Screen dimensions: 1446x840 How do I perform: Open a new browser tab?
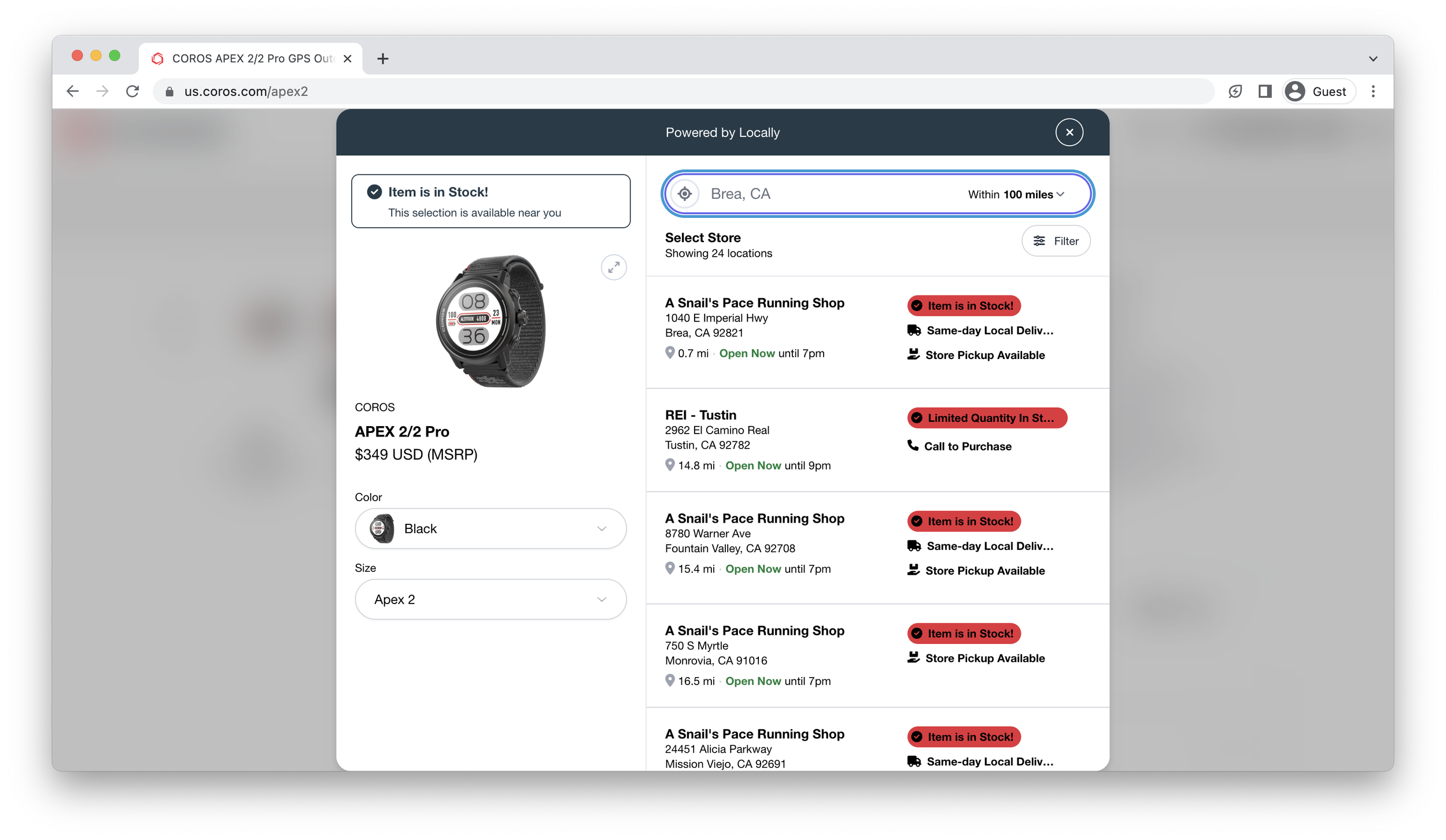coord(382,58)
